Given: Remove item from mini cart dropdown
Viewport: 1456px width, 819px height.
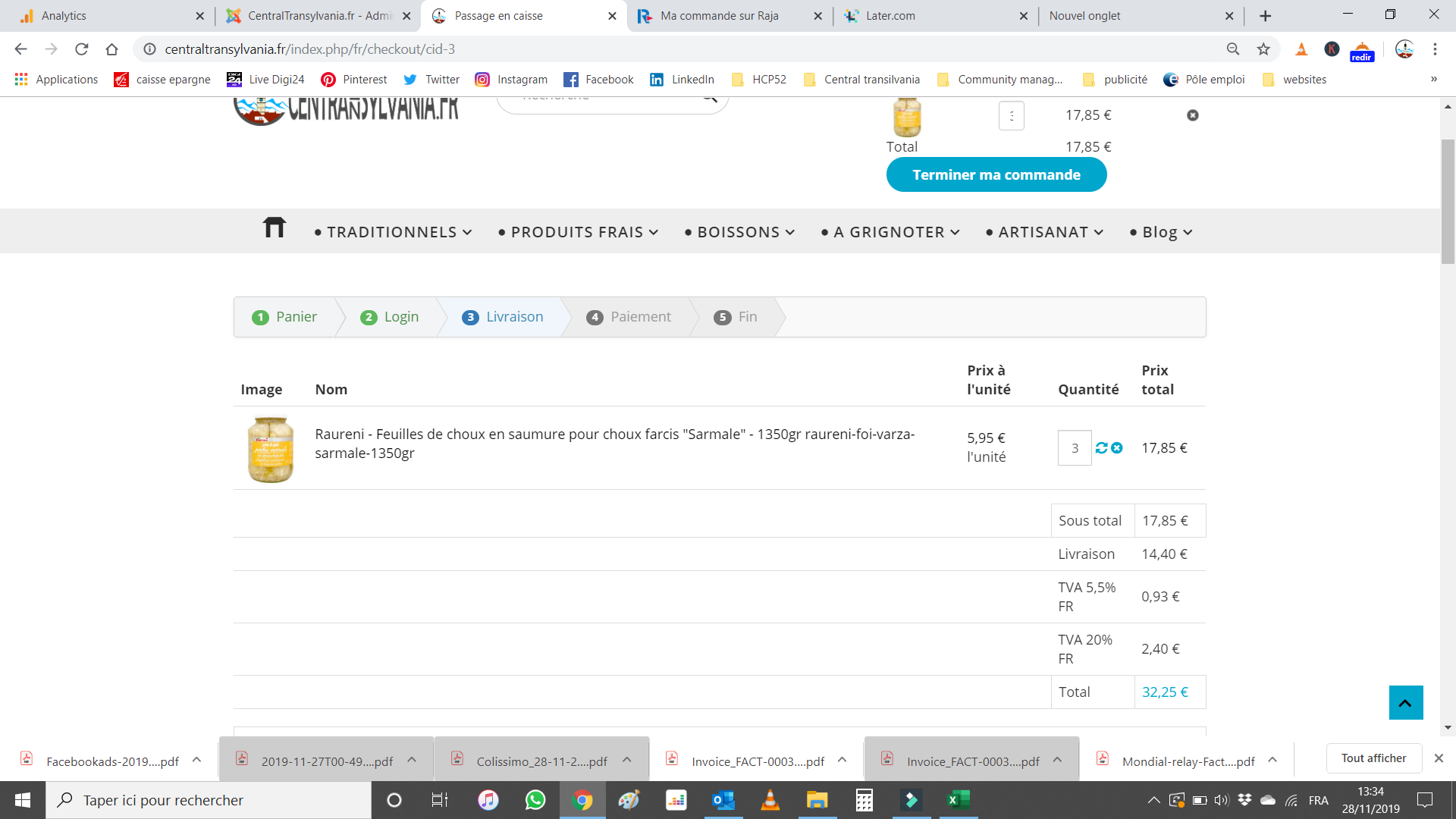Looking at the screenshot, I should point(1192,115).
